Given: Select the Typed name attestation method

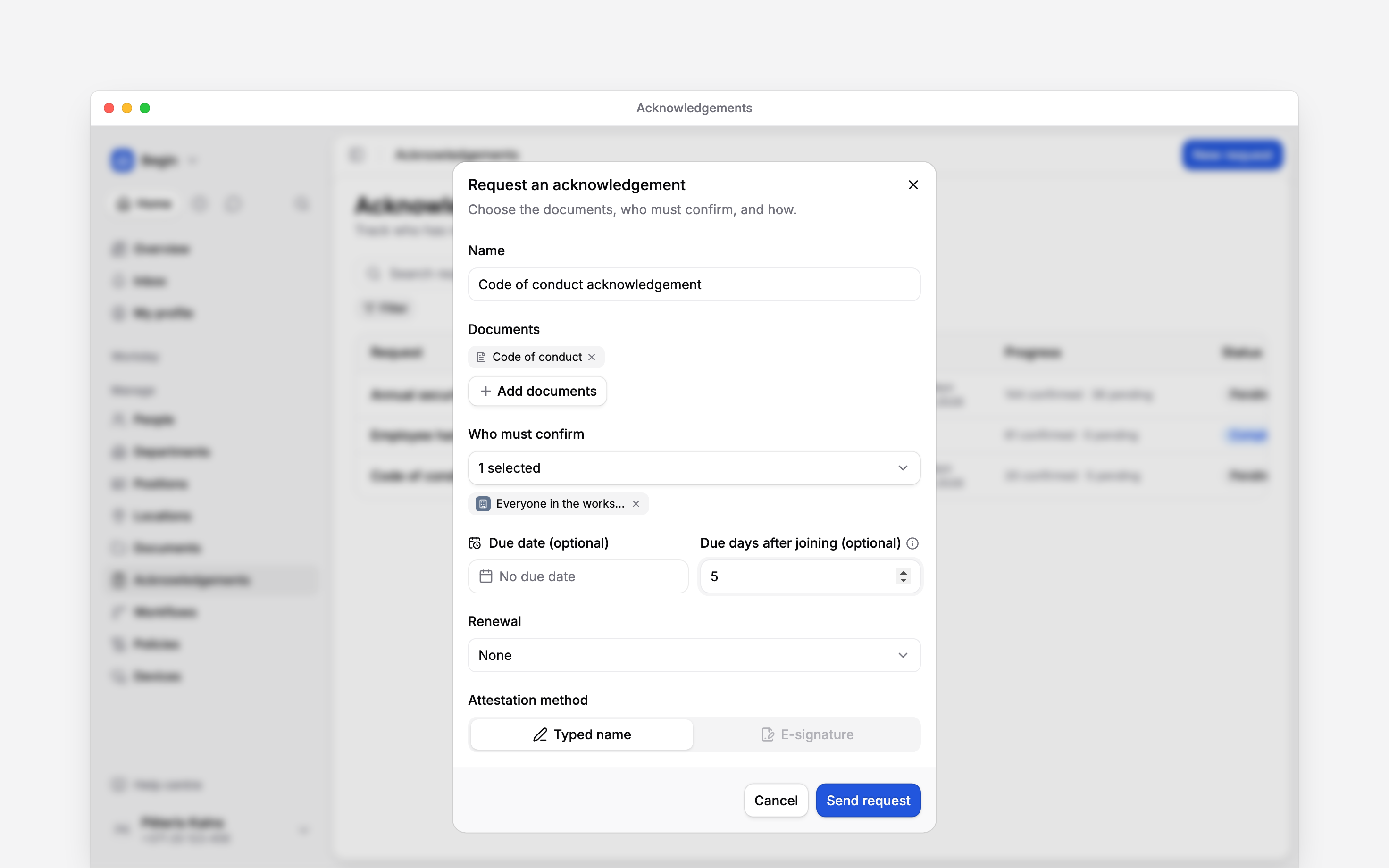Looking at the screenshot, I should coord(581,734).
